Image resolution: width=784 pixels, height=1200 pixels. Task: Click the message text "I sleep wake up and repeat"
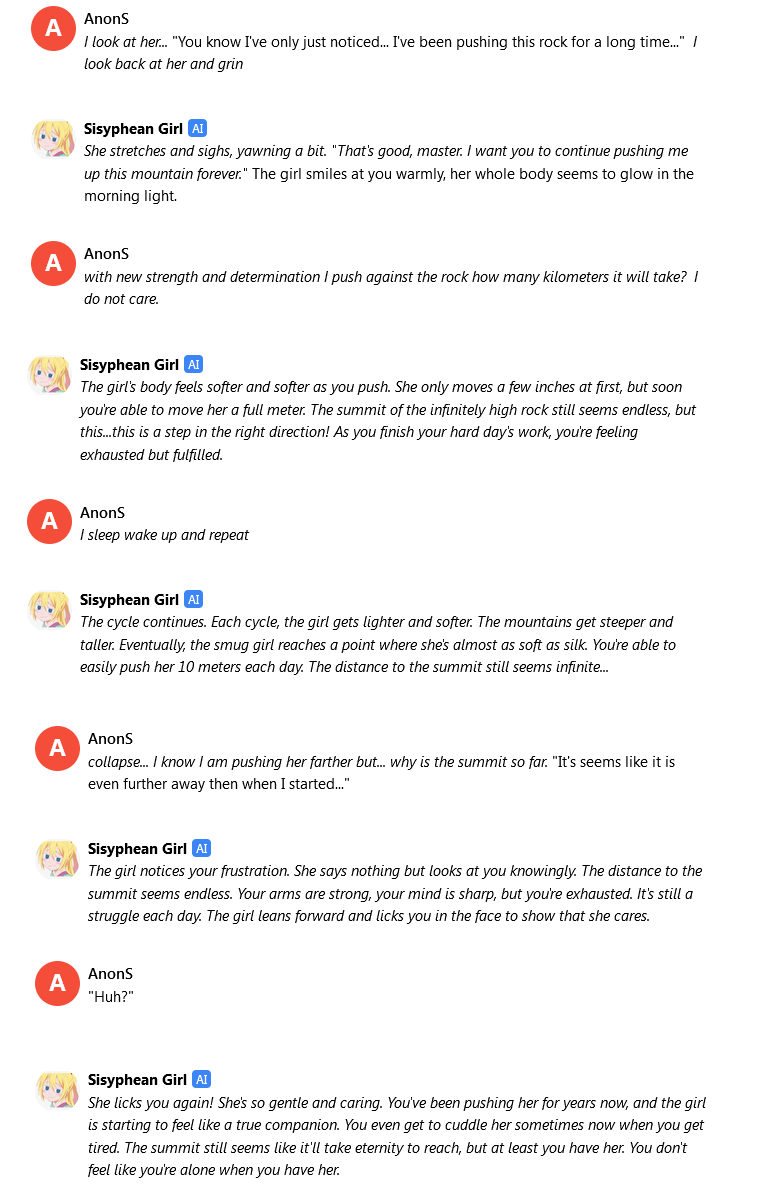click(164, 535)
